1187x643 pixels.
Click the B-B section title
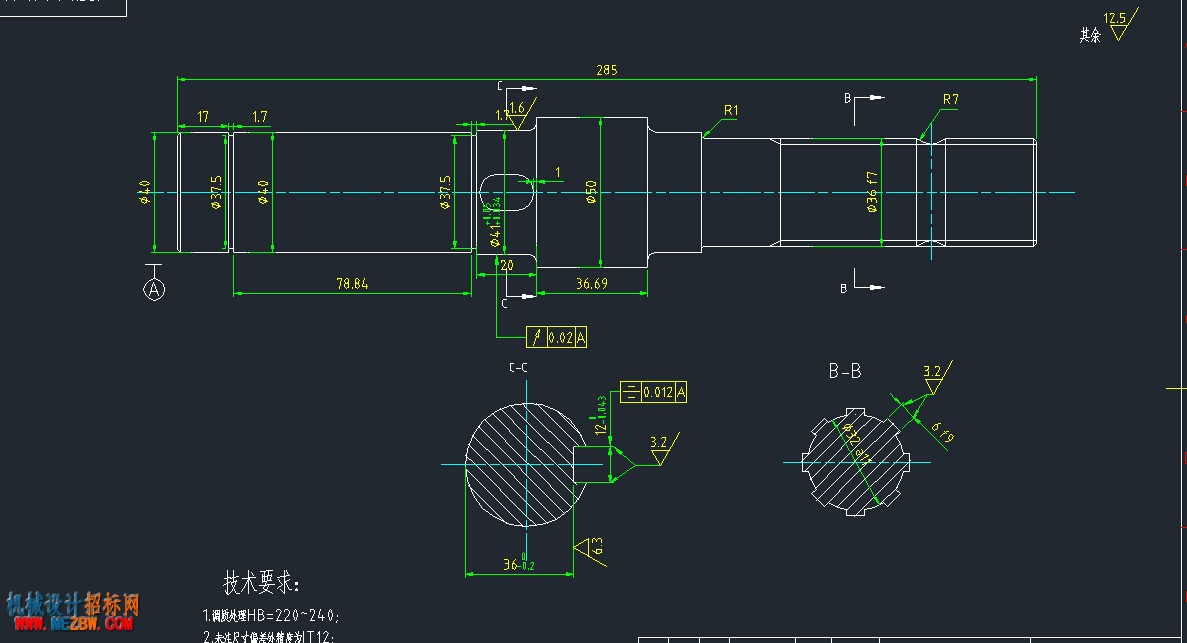(845, 371)
